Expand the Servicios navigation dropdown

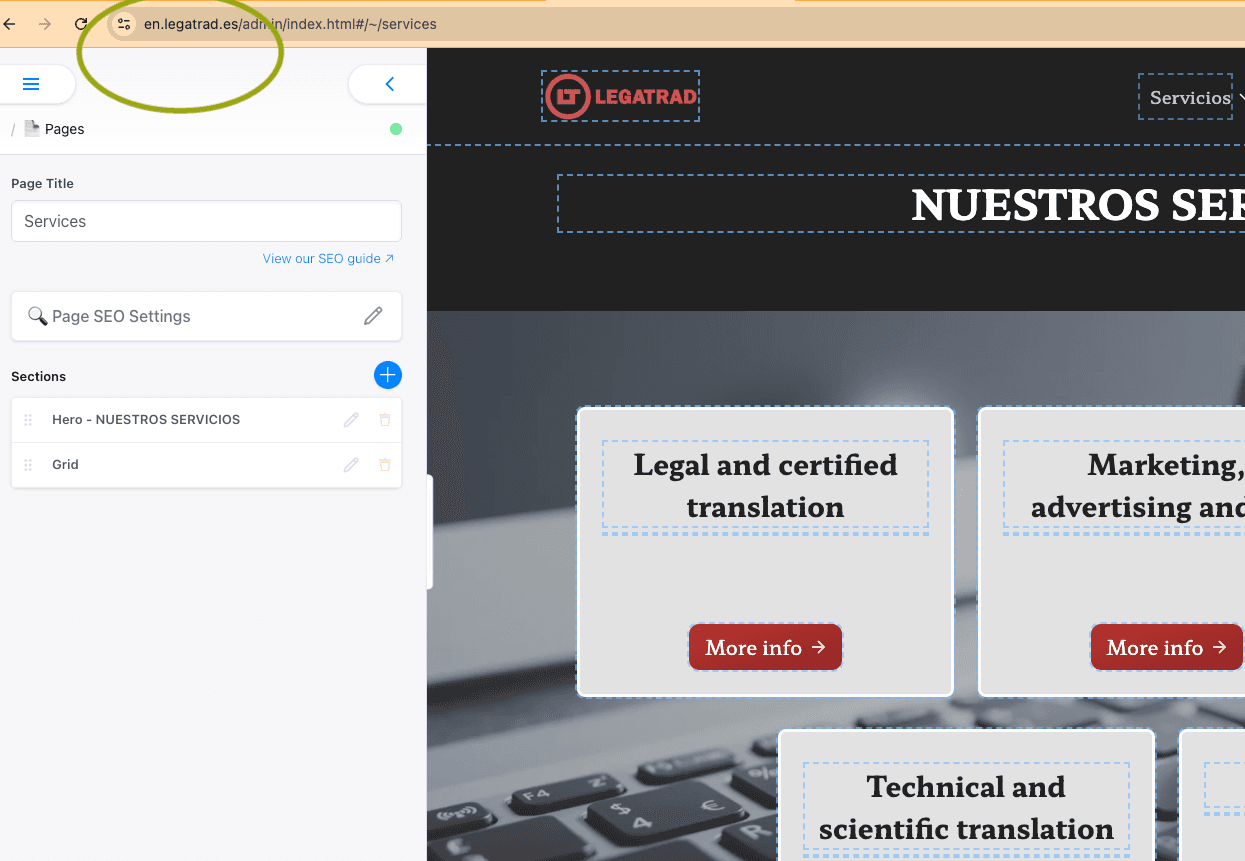point(1190,97)
